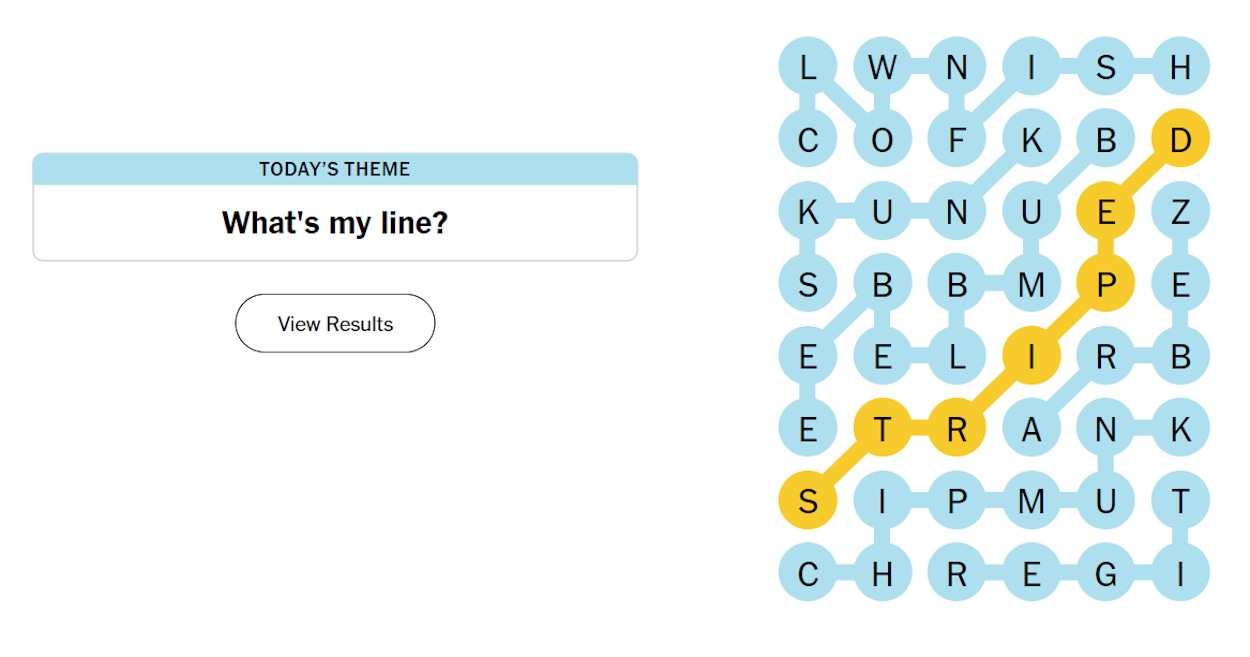The height and width of the screenshot is (657, 1250).
Task: Click the yellow letter P tile
Action: click(x=1105, y=284)
